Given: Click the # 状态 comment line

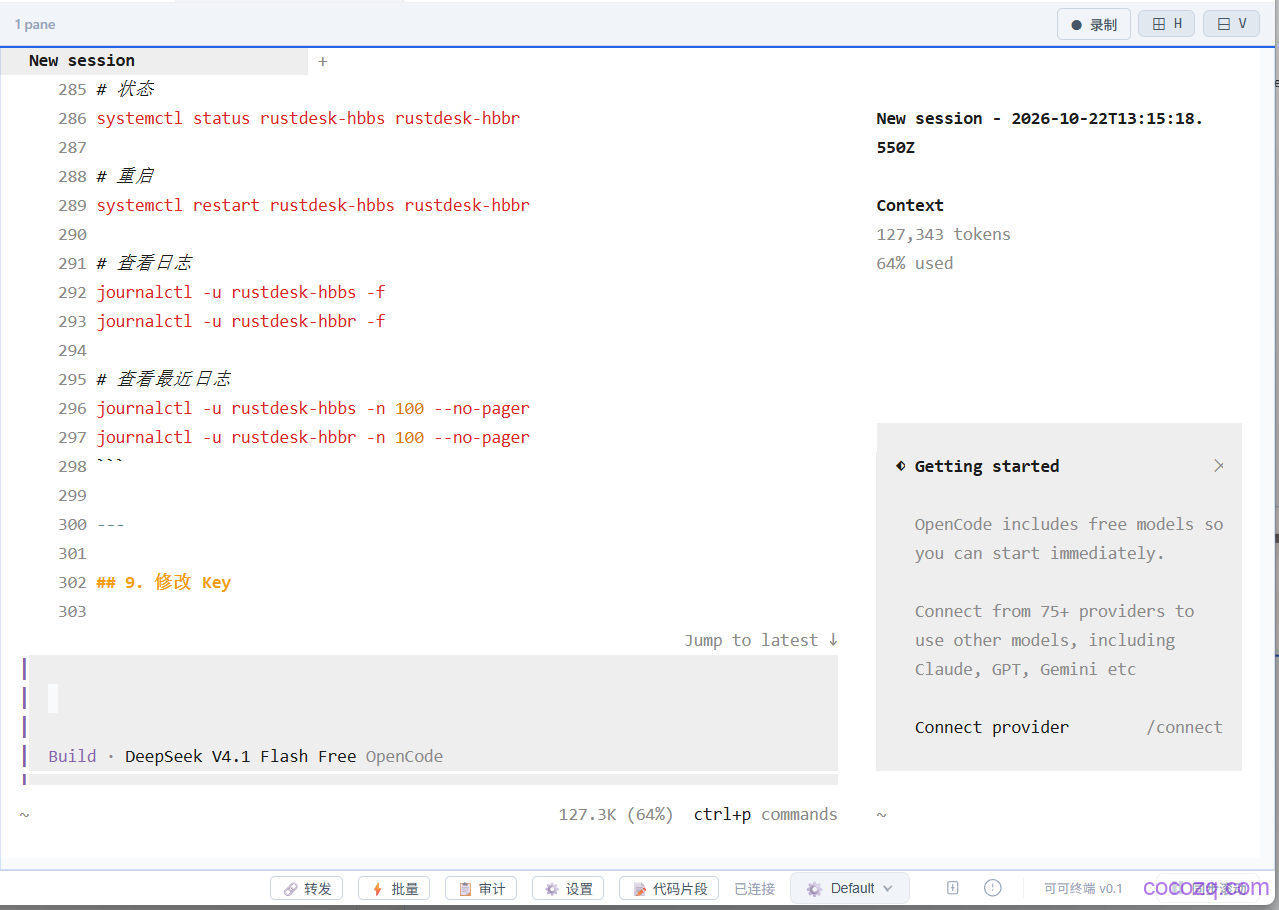Looking at the screenshot, I should [x=125, y=89].
